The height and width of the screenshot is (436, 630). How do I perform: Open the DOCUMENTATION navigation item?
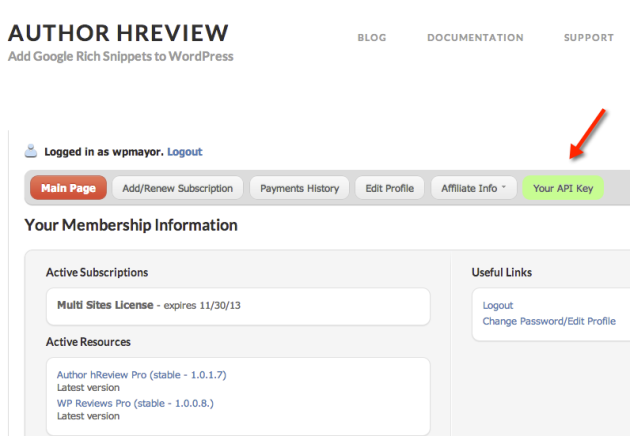pyautogui.click(x=475, y=38)
